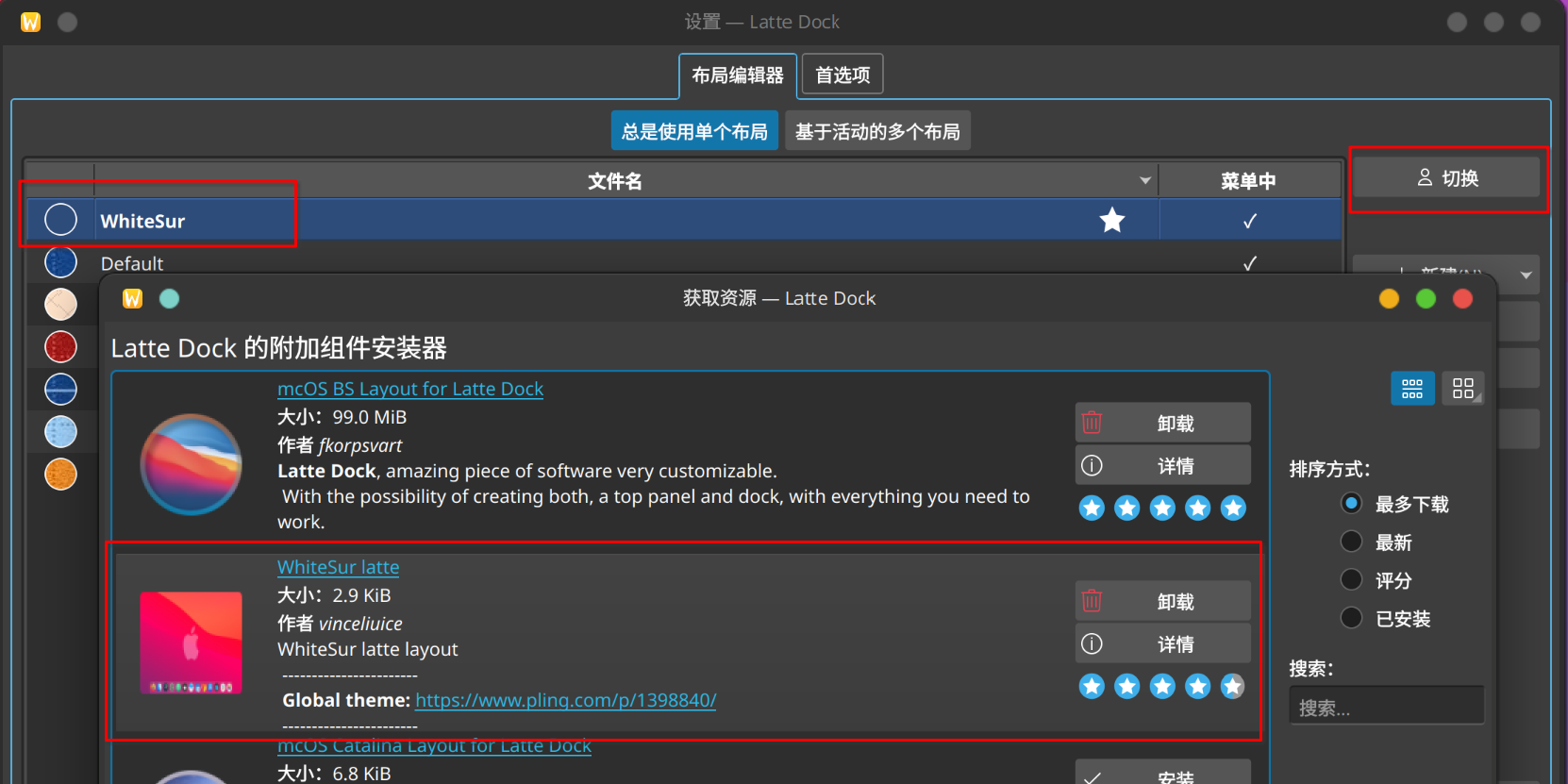Open the 首选项 tab

842,75
